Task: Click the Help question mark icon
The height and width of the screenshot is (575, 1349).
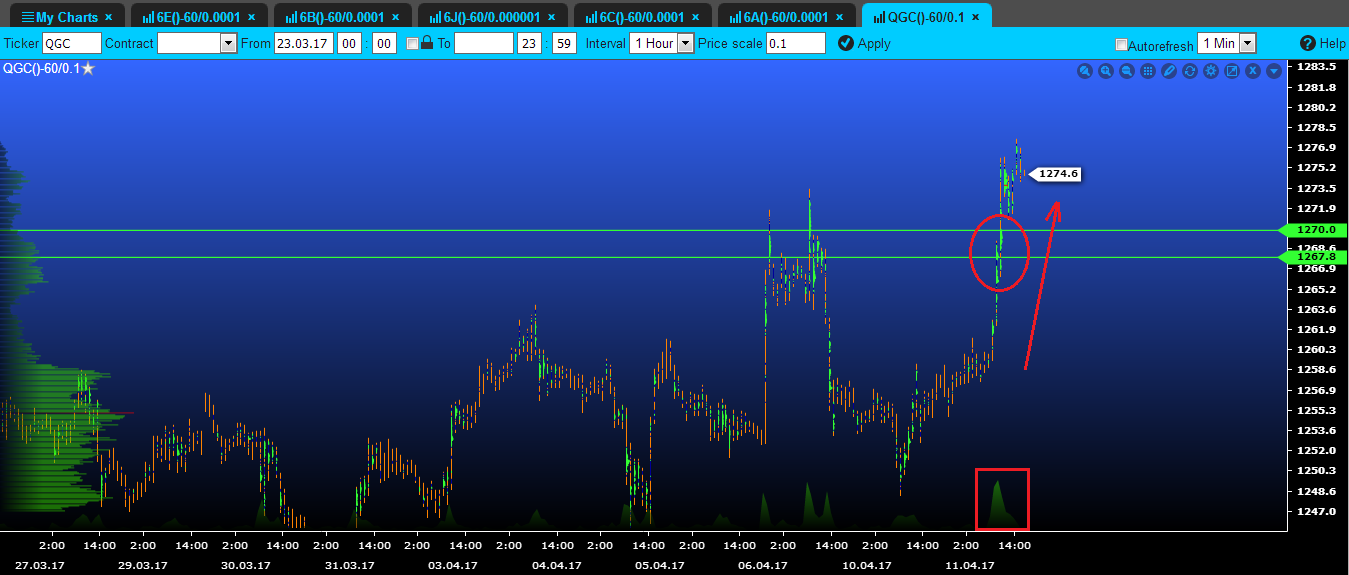Action: pyautogui.click(x=1308, y=43)
